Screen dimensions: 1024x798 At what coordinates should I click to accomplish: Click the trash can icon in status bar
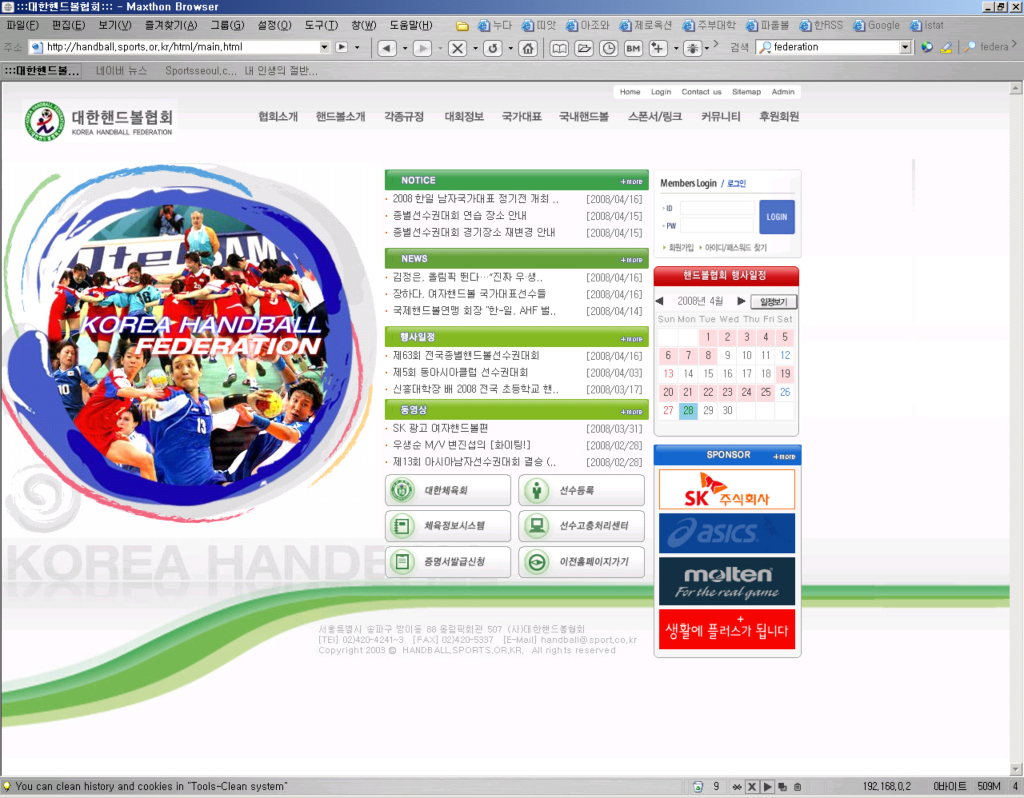pos(797,786)
